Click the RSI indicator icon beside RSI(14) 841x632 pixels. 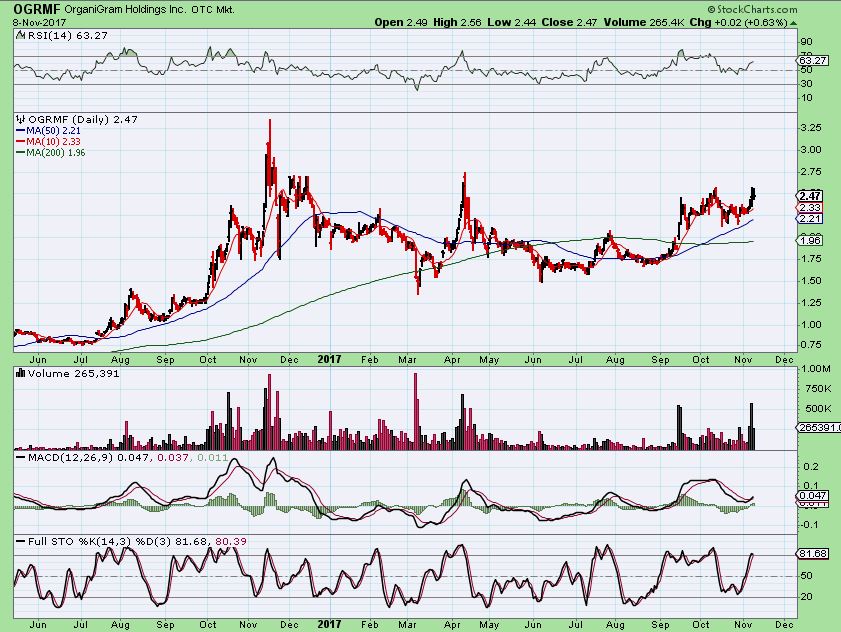tap(20, 35)
